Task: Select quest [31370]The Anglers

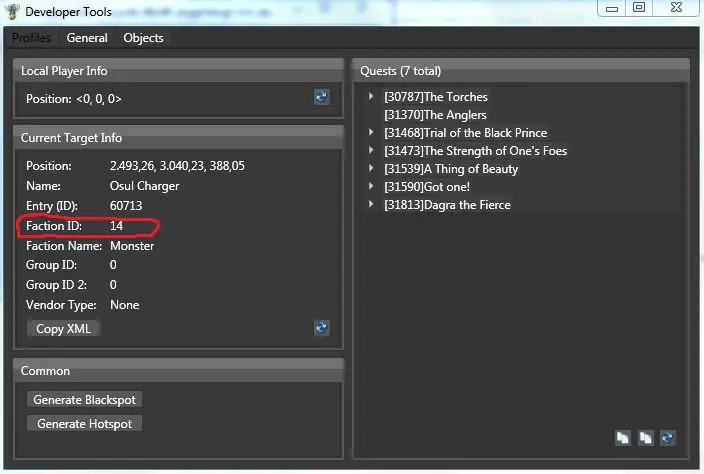Action: coord(435,115)
